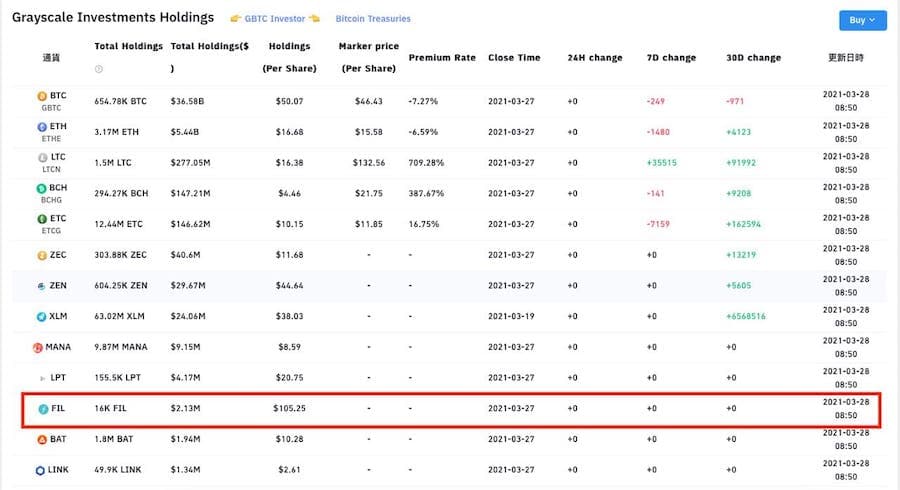The image size is (900, 490).
Task: Click the 7D change column header
Action: click(x=671, y=57)
